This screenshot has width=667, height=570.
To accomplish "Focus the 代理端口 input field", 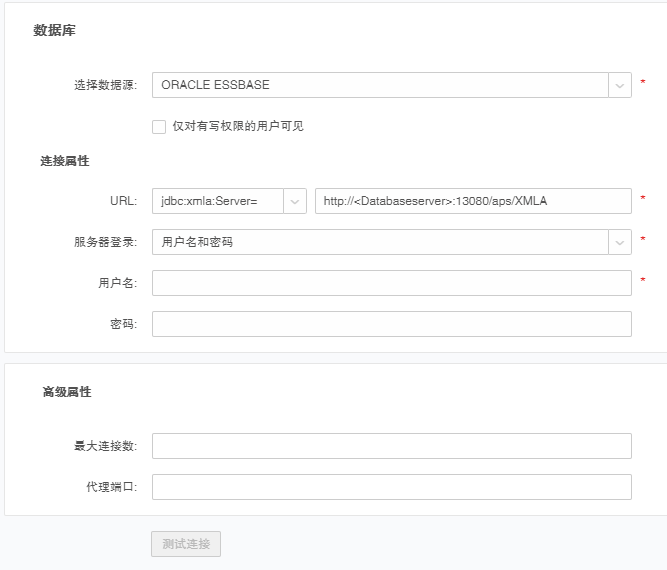I will click(x=391, y=487).
